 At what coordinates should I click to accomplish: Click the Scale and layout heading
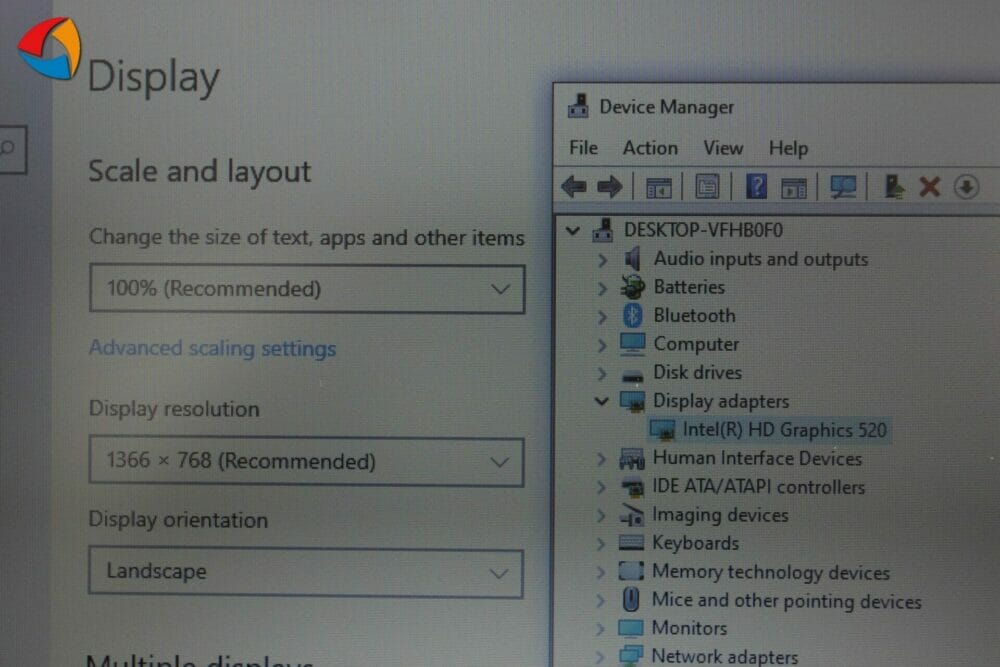click(200, 172)
